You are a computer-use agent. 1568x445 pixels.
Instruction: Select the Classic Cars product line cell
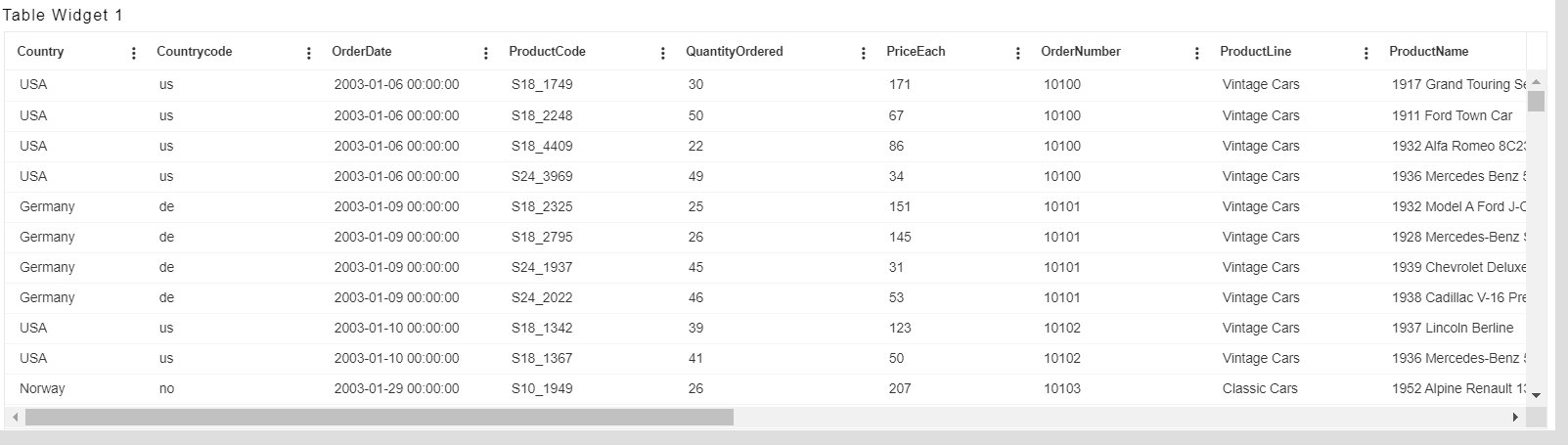1260,388
